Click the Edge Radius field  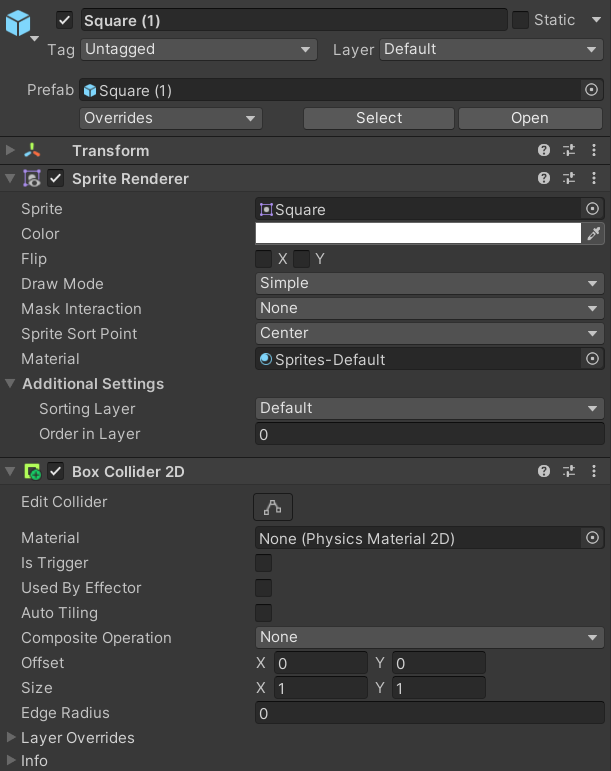[430, 713]
